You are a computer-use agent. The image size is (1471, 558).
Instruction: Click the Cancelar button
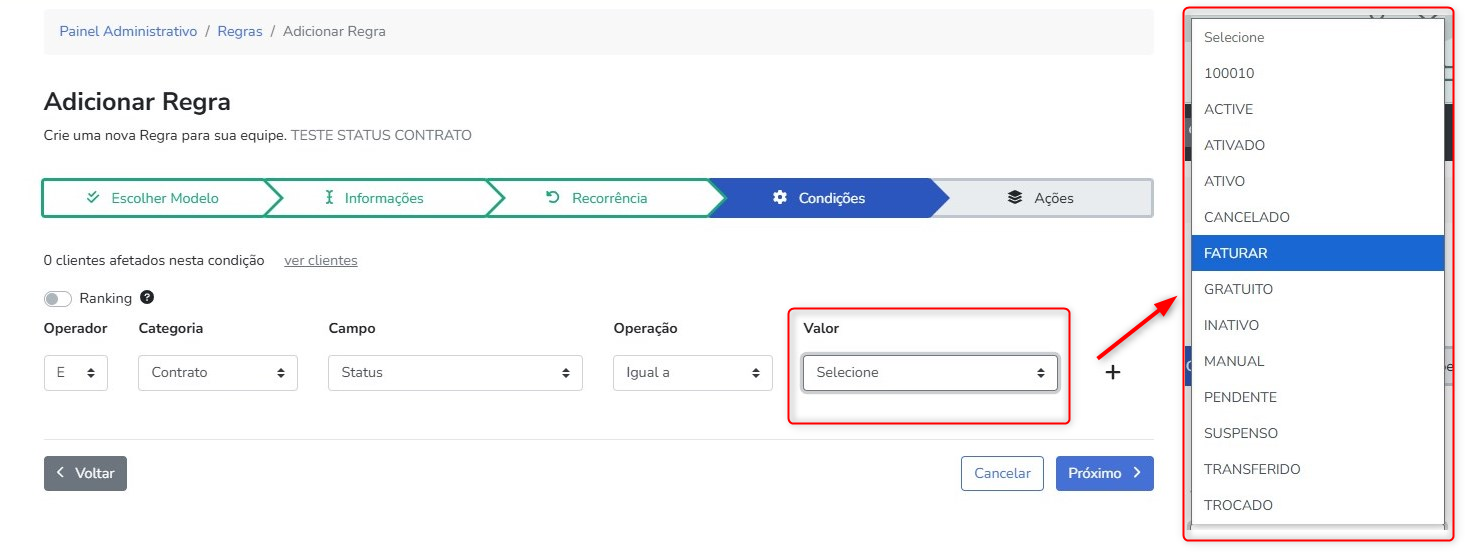(x=1002, y=474)
